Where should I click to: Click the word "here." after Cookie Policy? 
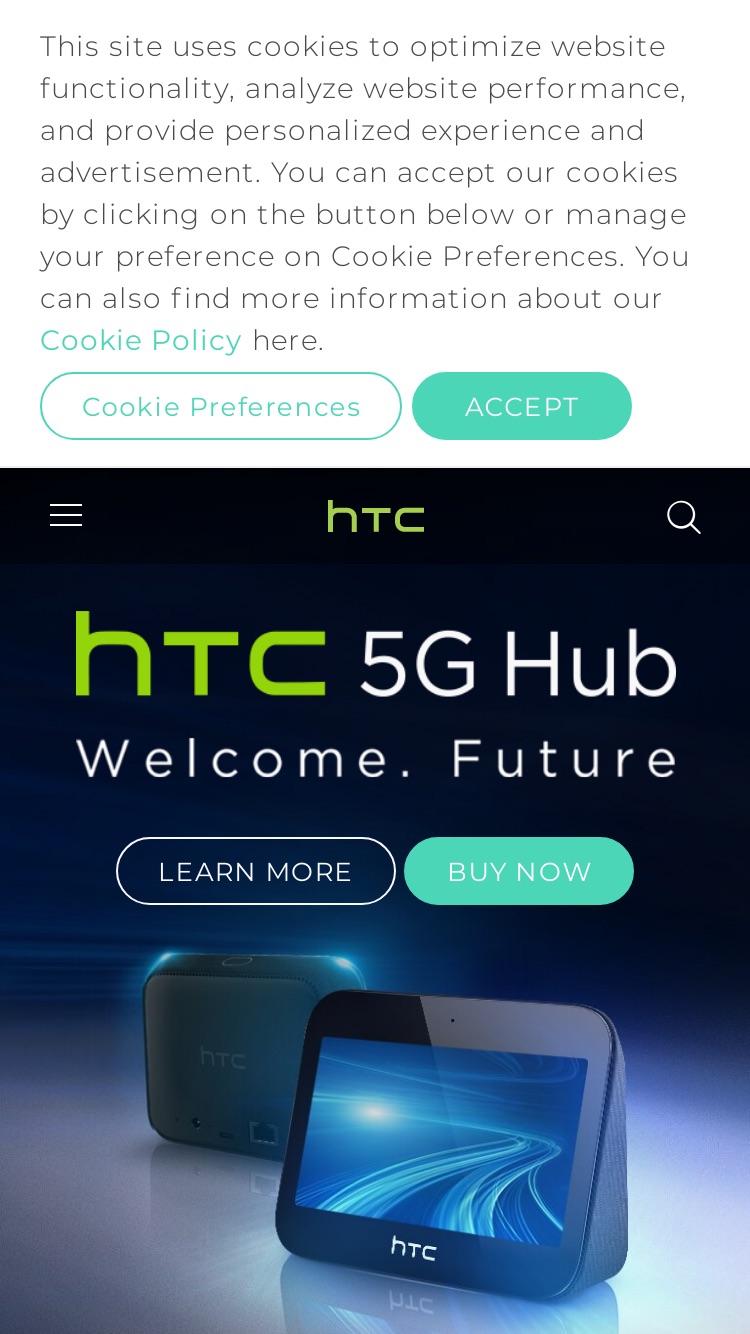tap(288, 340)
